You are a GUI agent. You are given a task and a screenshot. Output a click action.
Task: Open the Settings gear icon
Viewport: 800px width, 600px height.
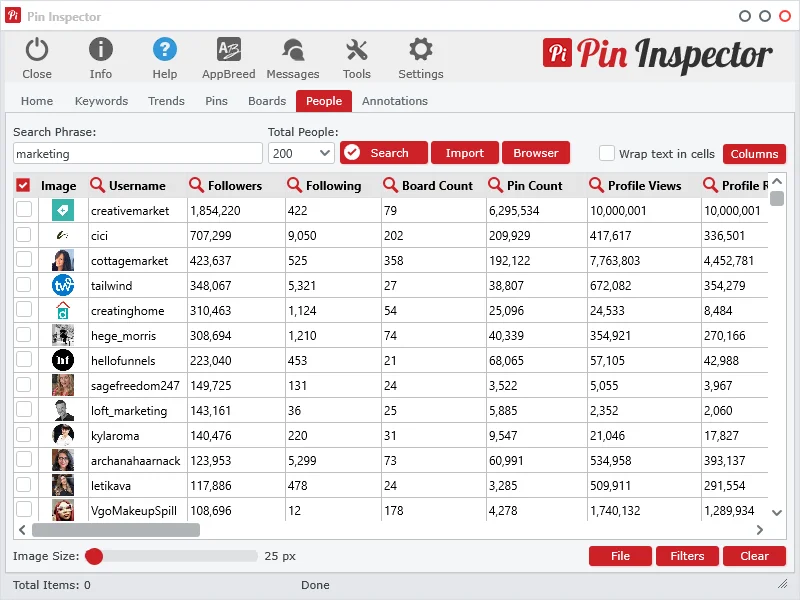tap(421, 50)
